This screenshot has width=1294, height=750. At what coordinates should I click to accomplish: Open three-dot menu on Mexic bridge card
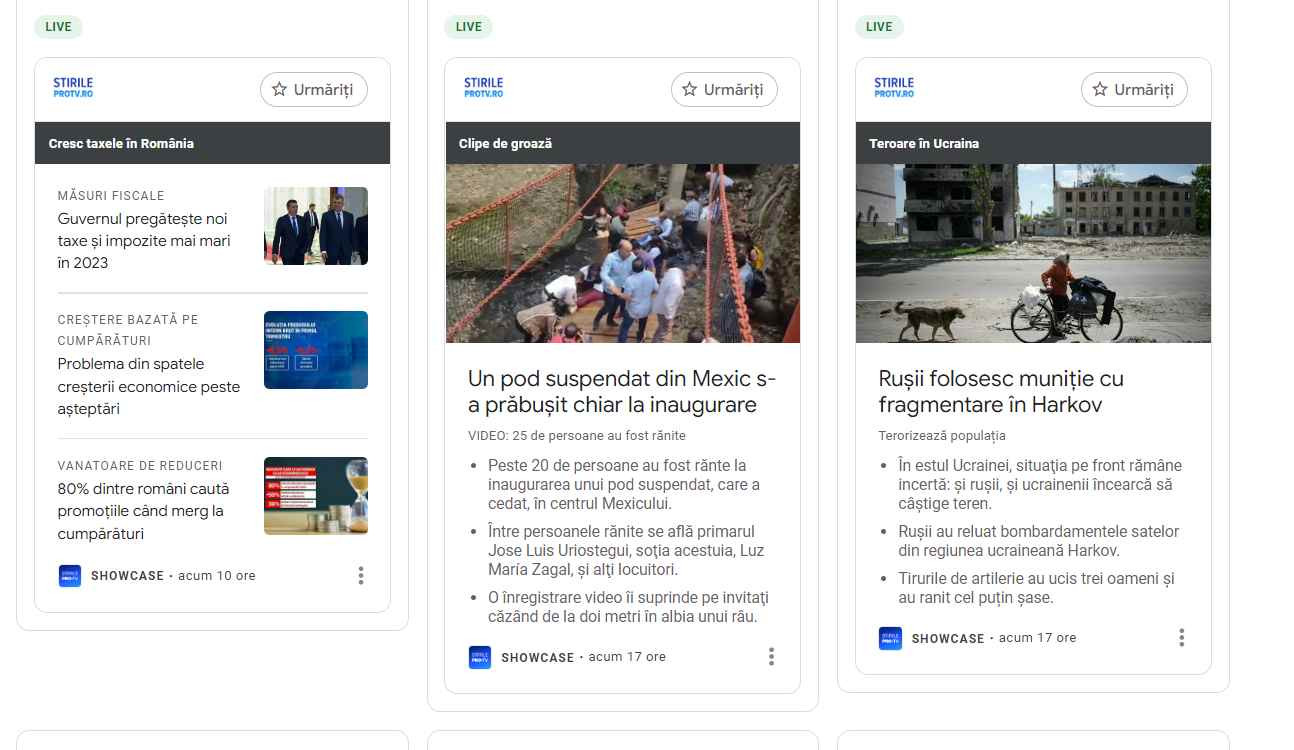pyautogui.click(x=771, y=657)
